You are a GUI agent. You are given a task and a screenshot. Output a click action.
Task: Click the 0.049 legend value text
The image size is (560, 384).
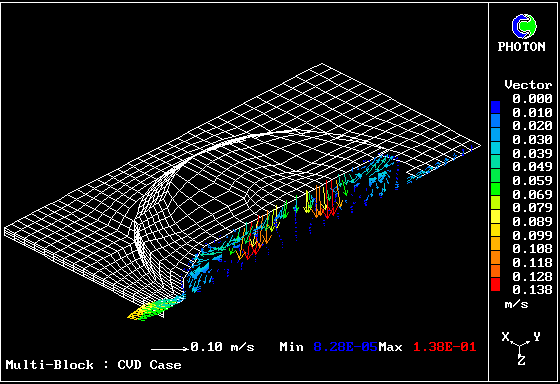pos(532,166)
